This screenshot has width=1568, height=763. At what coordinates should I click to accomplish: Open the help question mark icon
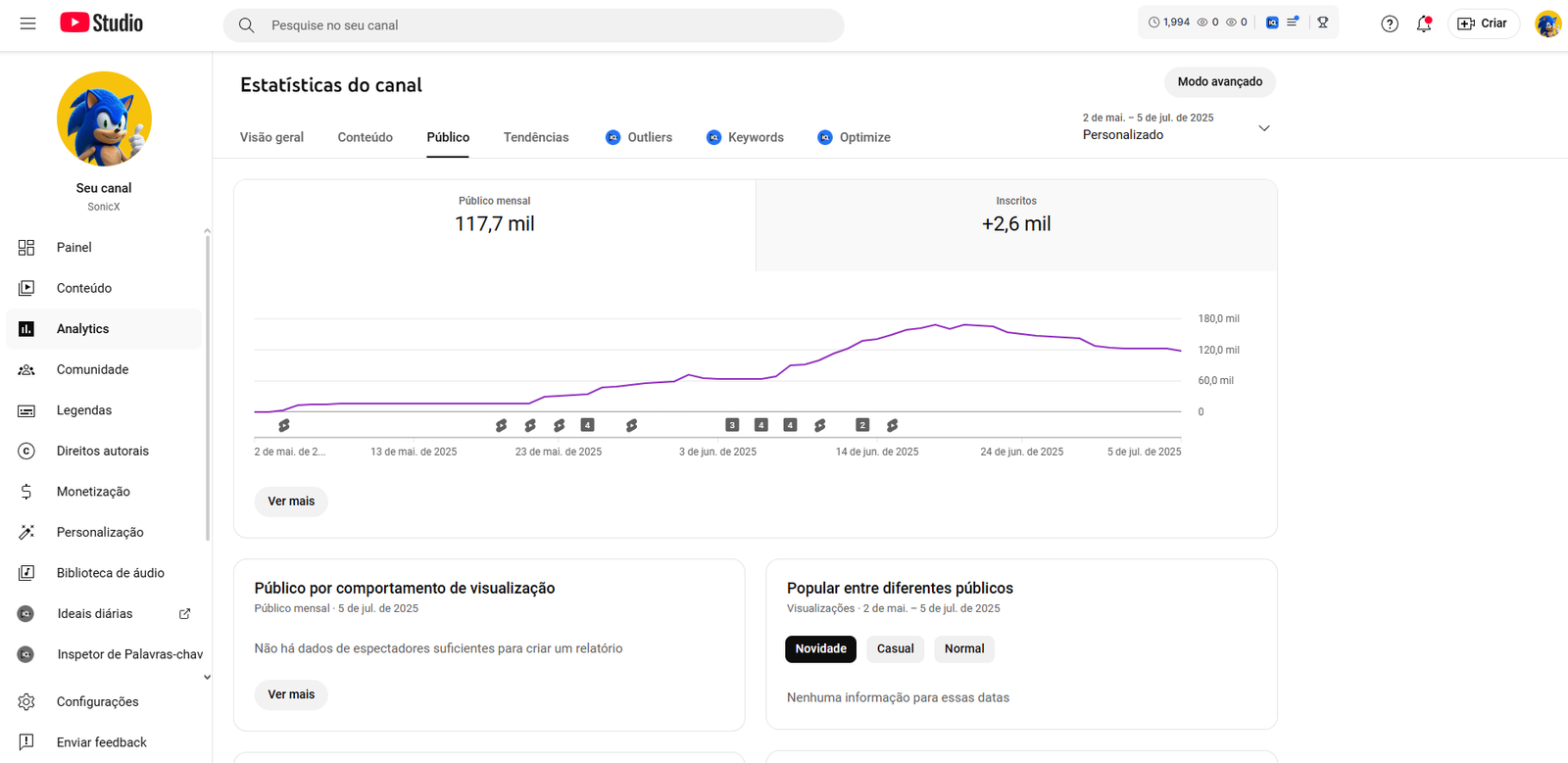(x=1389, y=24)
